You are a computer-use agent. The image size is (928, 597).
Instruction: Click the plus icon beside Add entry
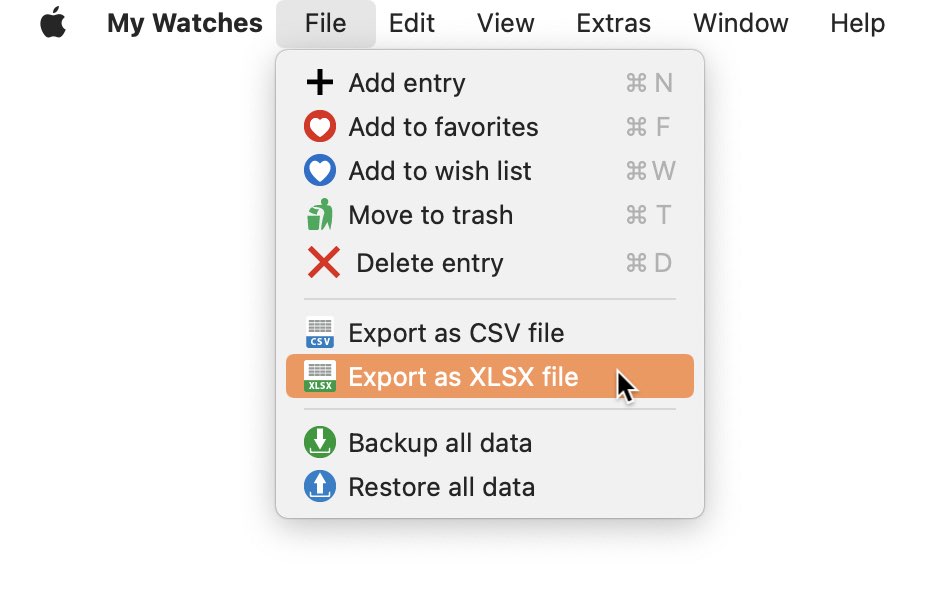320,82
